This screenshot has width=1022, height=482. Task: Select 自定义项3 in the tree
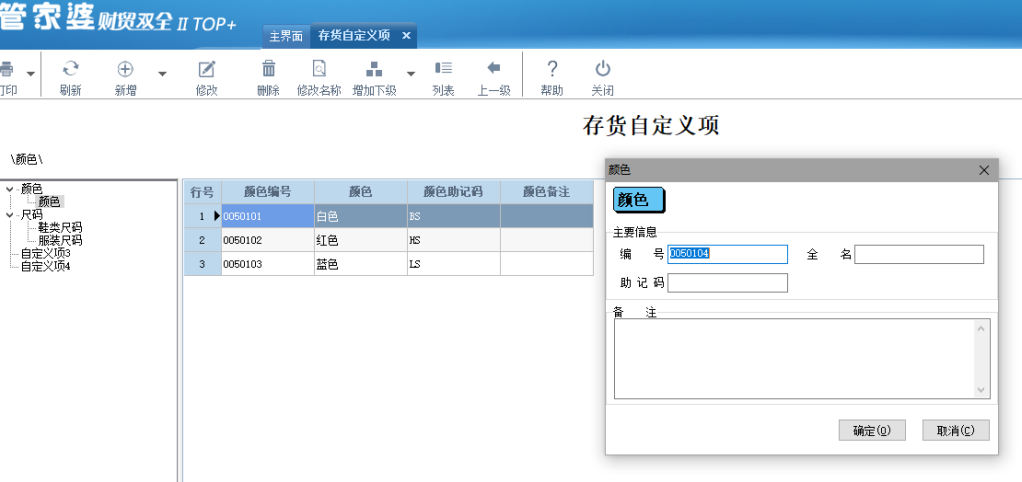click(45, 253)
